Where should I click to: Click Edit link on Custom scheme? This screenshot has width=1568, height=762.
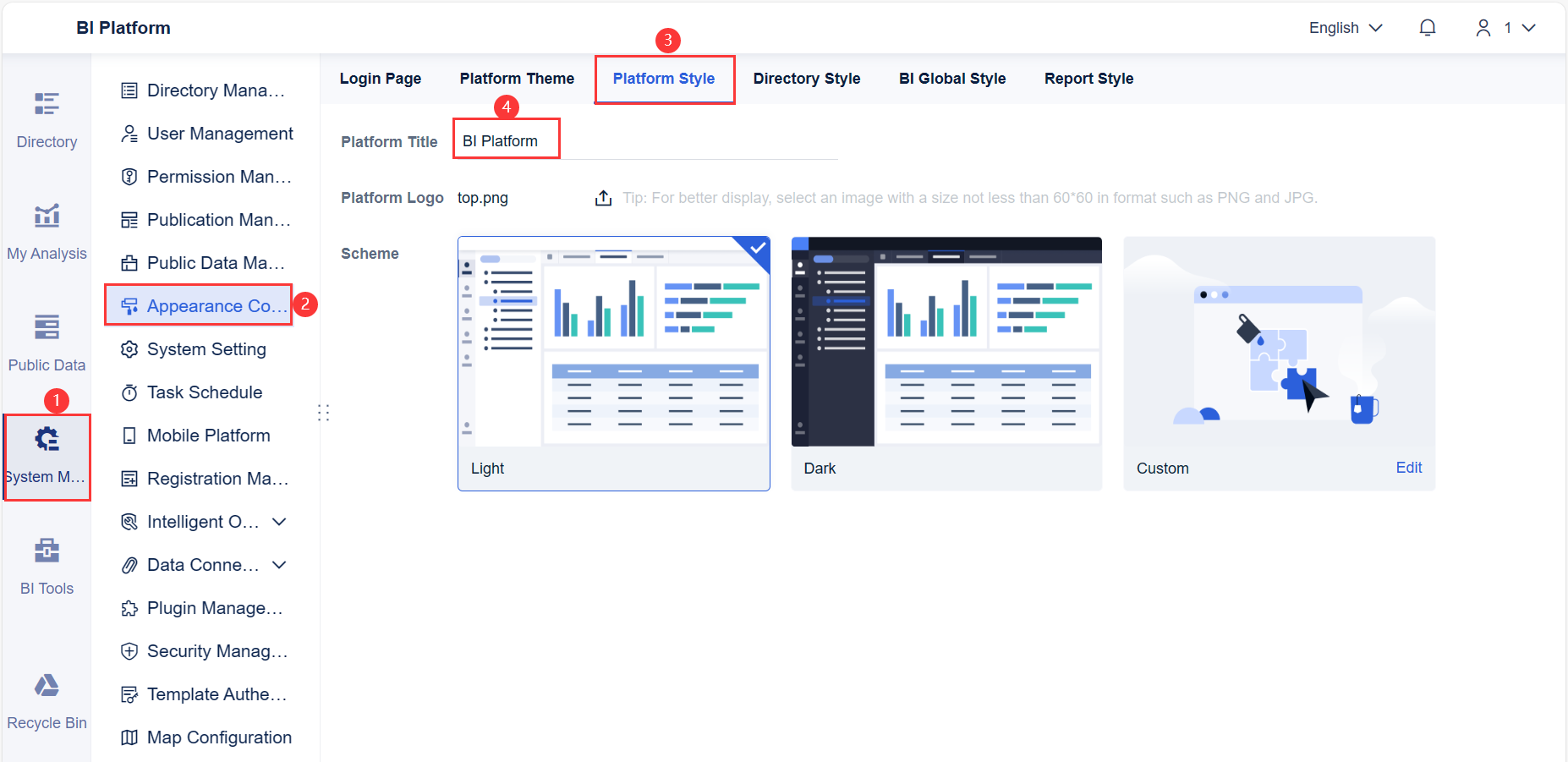[x=1408, y=468]
